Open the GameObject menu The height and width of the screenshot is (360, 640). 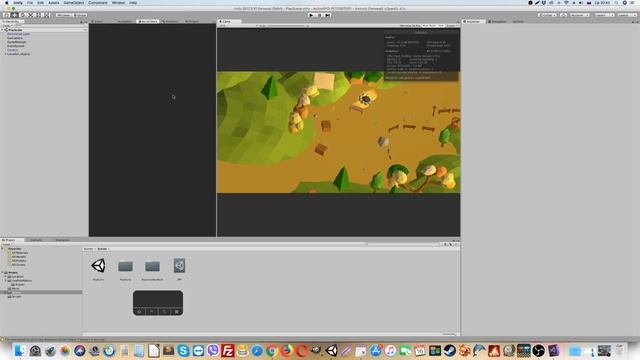[73, 2]
